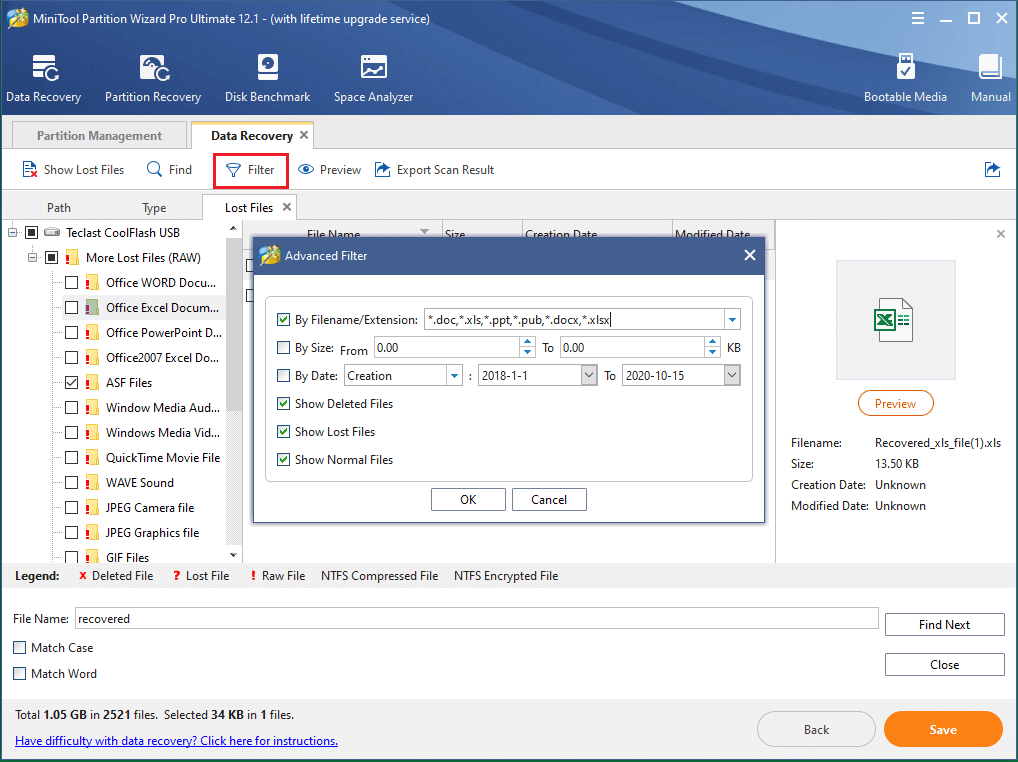This screenshot has height=762, width=1018.
Task: Open the Creation date type dropdown
Action: (x=454, y=375)
